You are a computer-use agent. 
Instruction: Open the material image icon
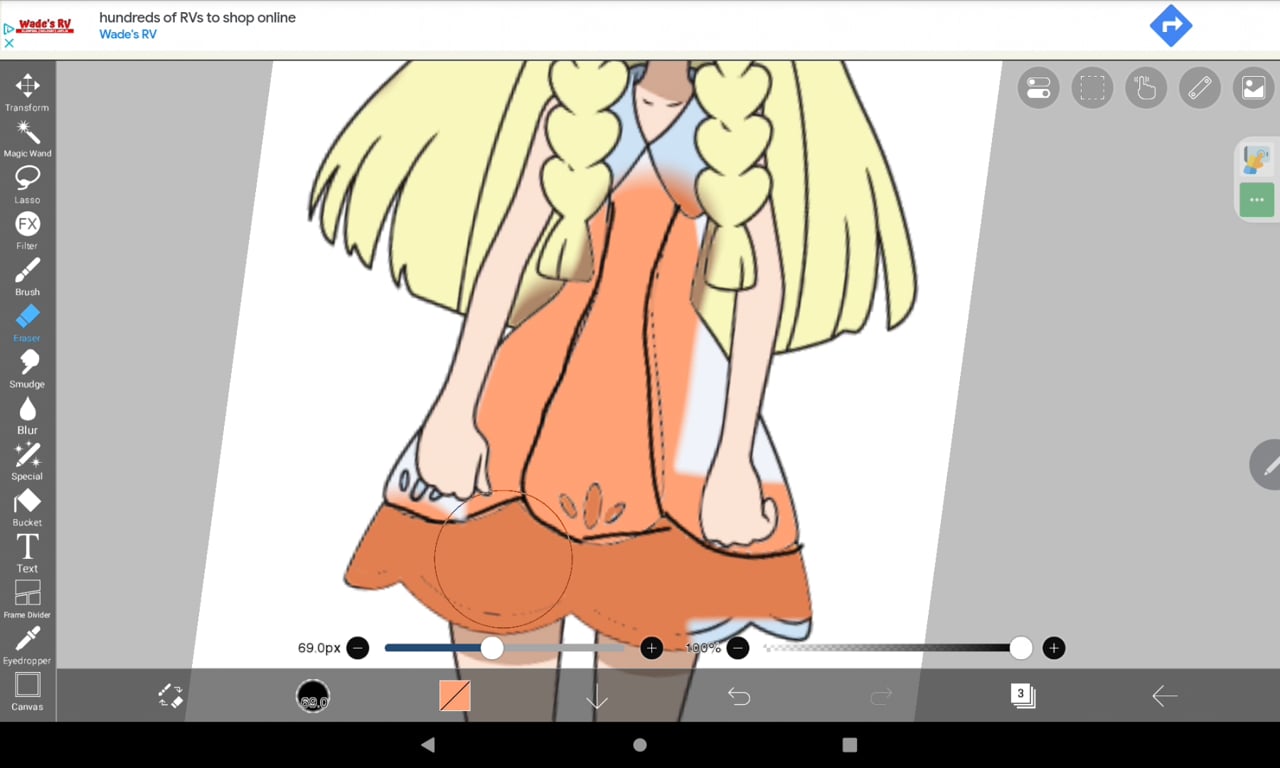coord(1254,88)
